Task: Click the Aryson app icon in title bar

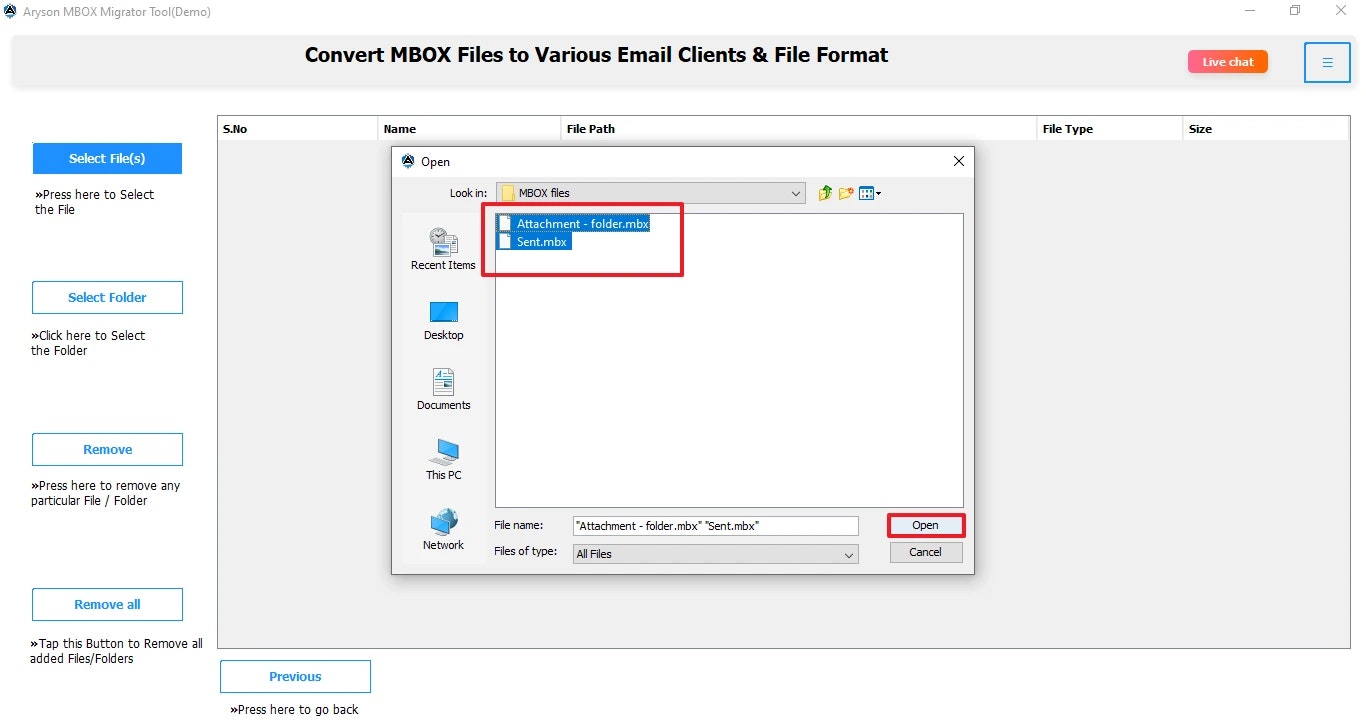Action: coord(10,11)
